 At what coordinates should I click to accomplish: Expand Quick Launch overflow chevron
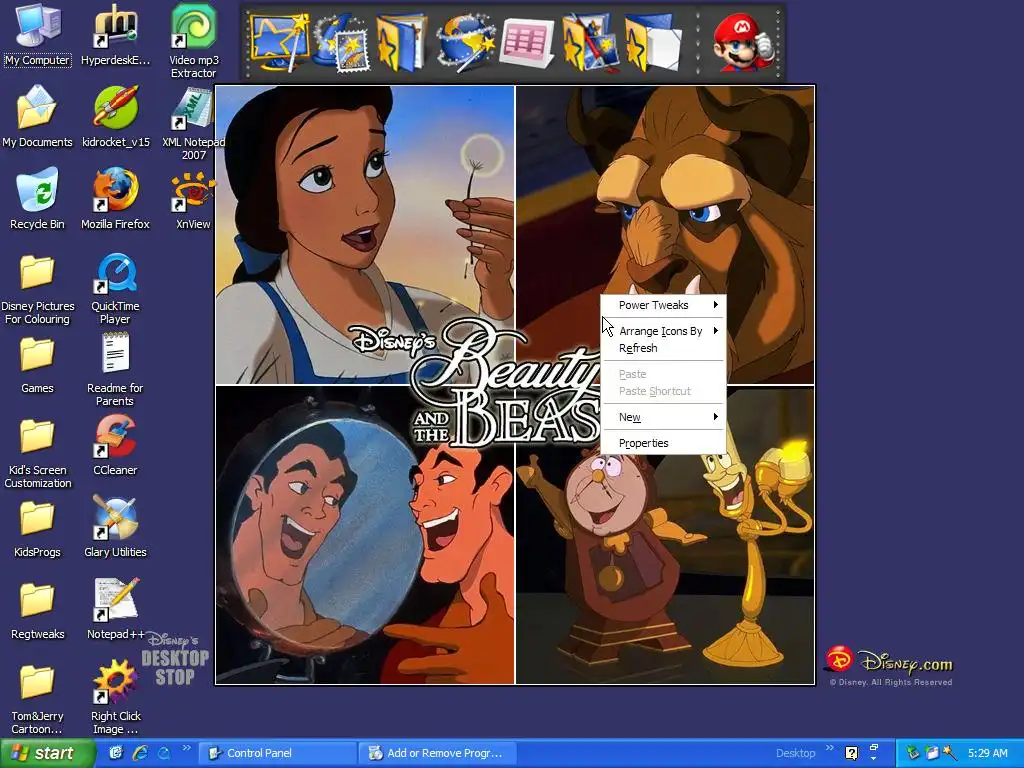[x=186, y=748]
